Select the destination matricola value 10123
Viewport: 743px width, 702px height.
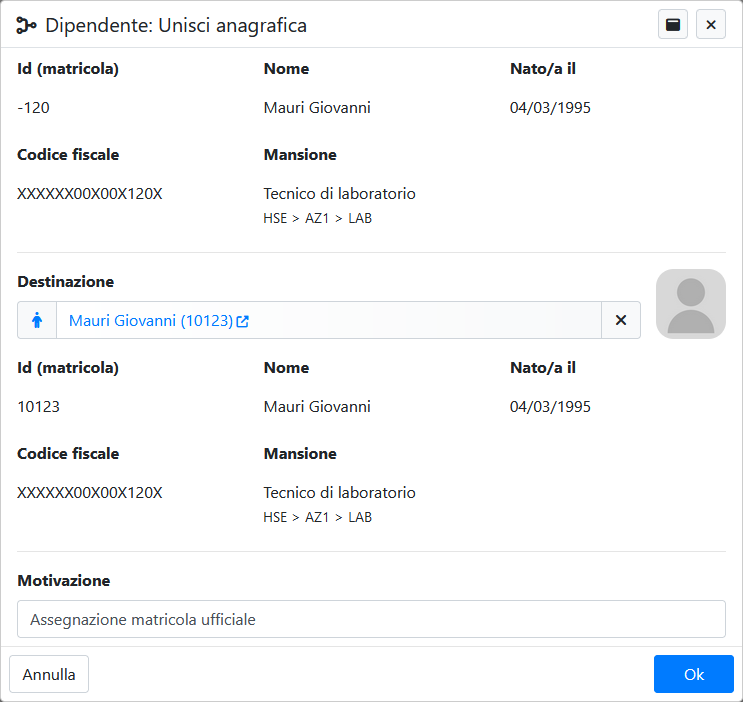pos(39,407)
